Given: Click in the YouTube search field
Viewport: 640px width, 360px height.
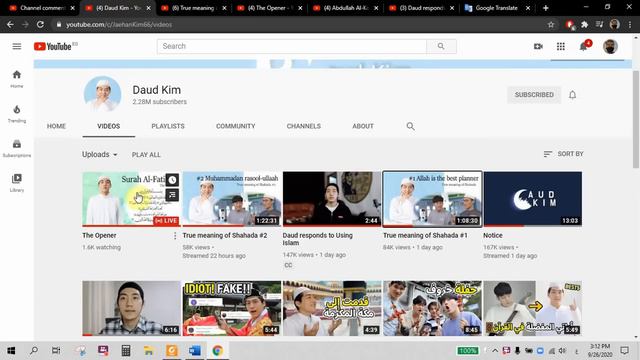Looking at the screenshot, I should (x=291, y=46).
